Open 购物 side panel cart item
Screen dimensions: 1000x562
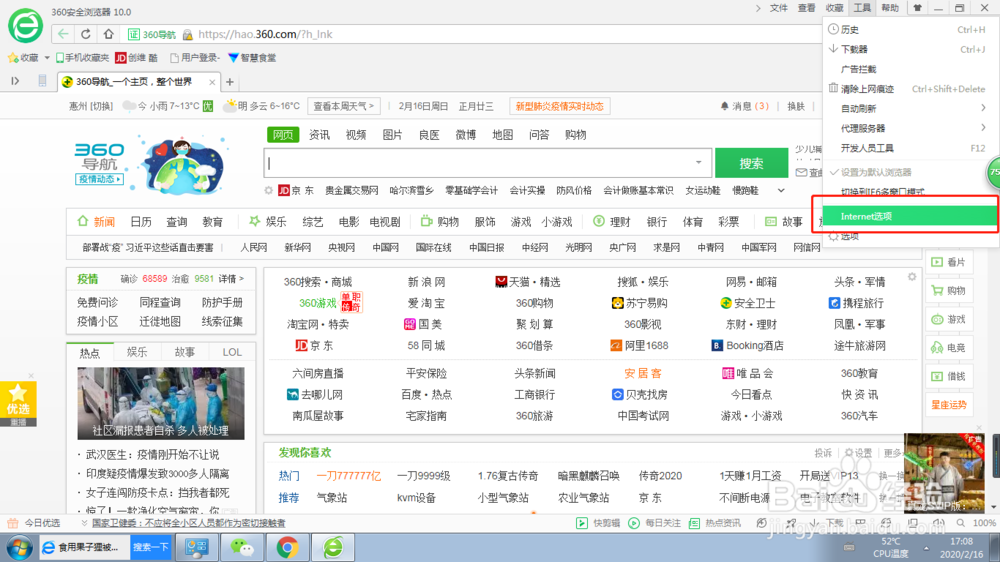[x=948, y=290]
